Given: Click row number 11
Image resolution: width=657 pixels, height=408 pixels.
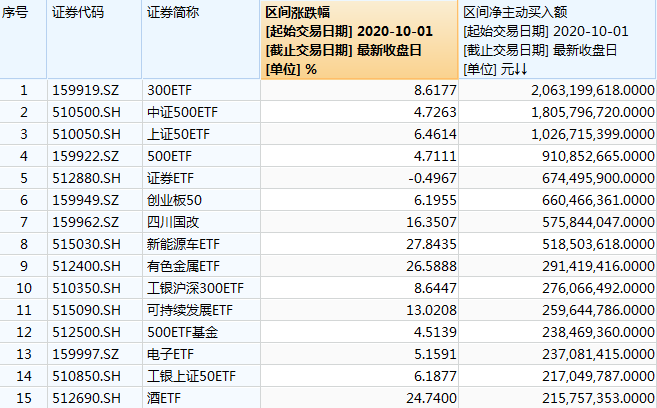Looking at the screenshot, I should click(x=23, y=310).
